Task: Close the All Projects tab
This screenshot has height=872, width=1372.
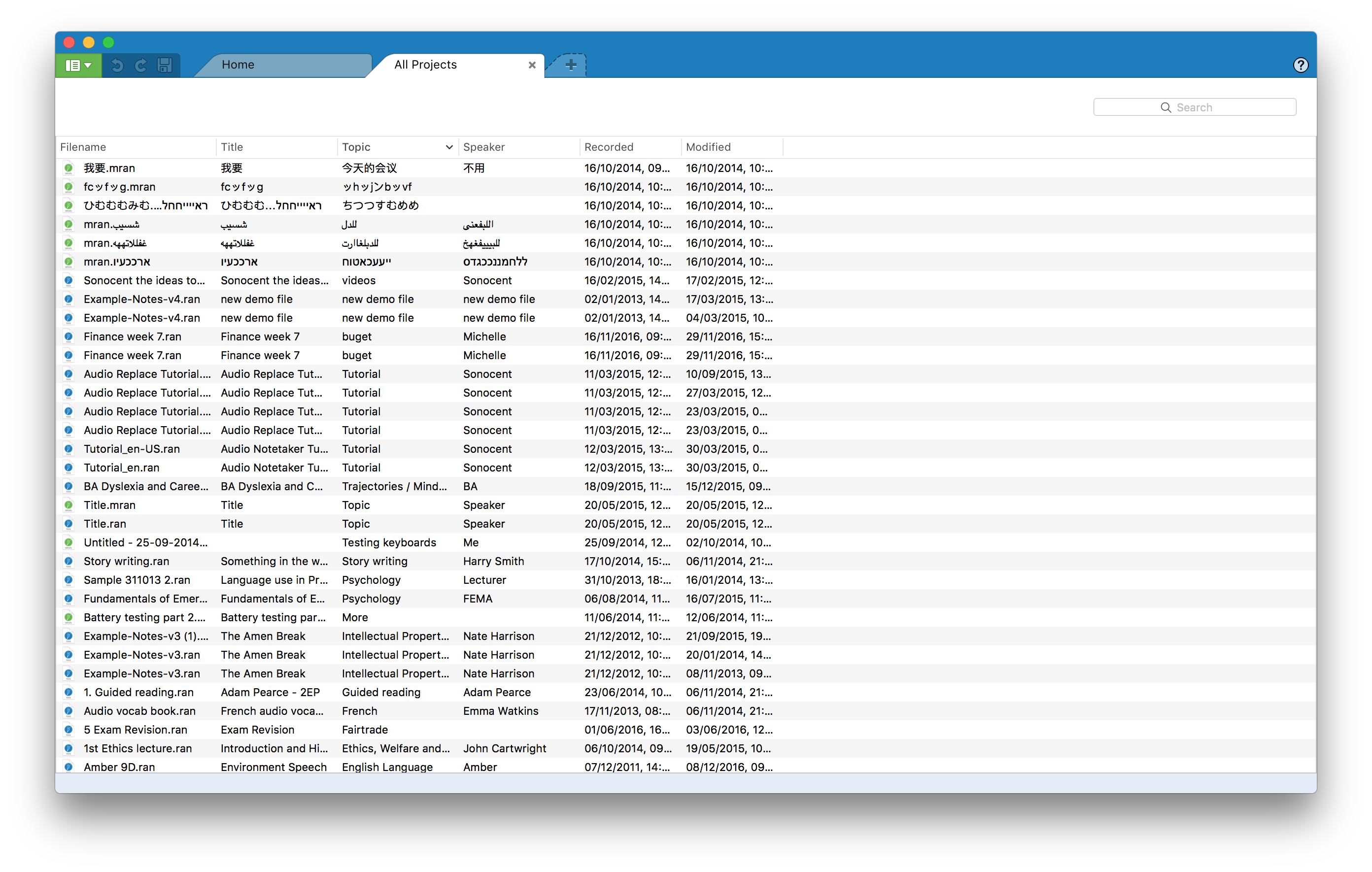Action: click(x=532, y=65)
